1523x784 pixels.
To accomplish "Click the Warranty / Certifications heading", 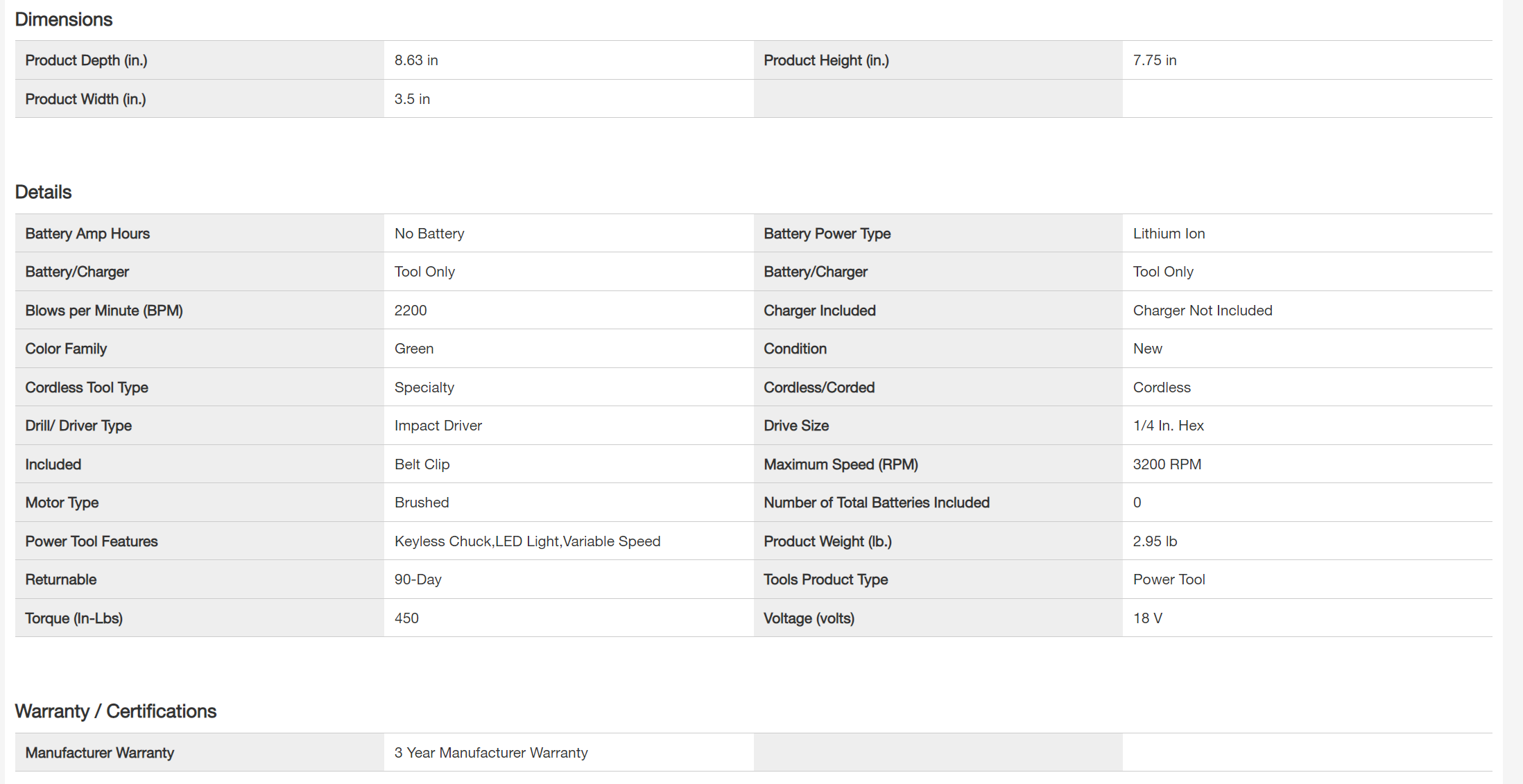I will (x=116, y=711).
